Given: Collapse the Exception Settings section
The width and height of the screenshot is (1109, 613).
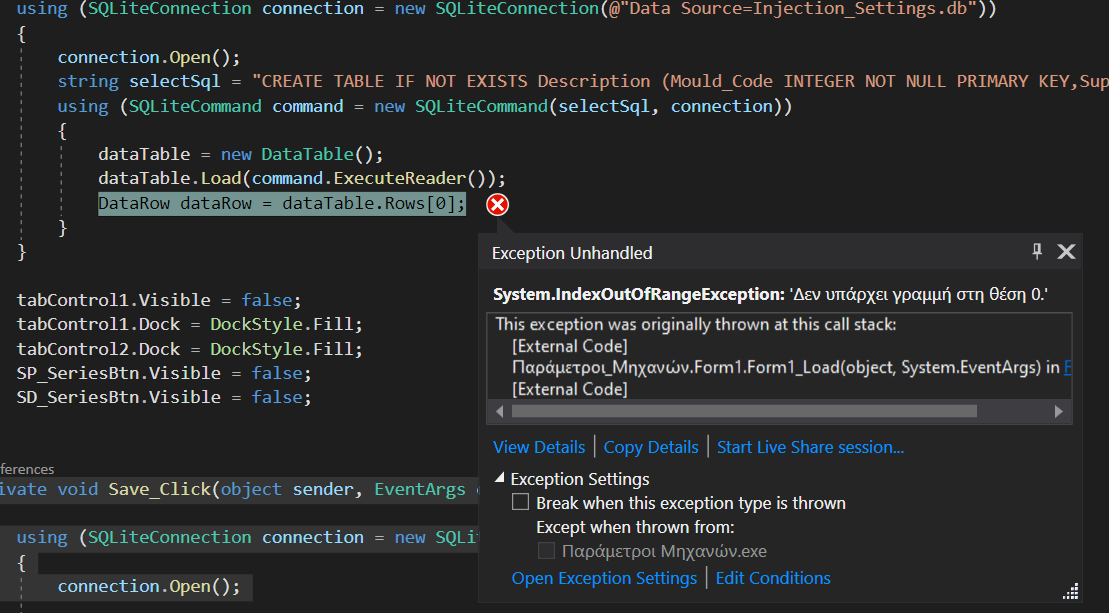Looking at the screenshot, I should click(x=499, y=479).
